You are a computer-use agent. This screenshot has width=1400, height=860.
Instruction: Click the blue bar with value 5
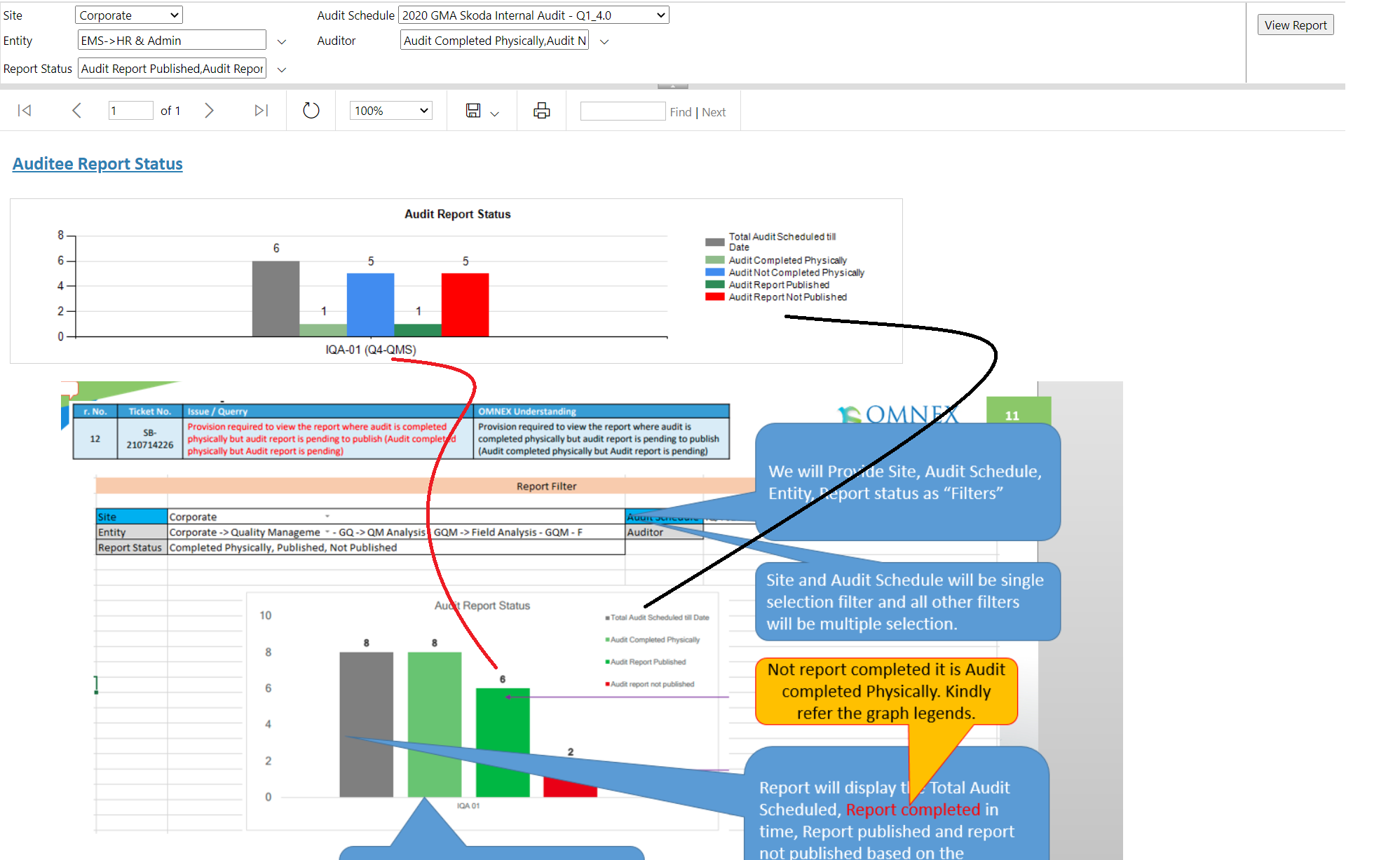[x=370, y=305]
